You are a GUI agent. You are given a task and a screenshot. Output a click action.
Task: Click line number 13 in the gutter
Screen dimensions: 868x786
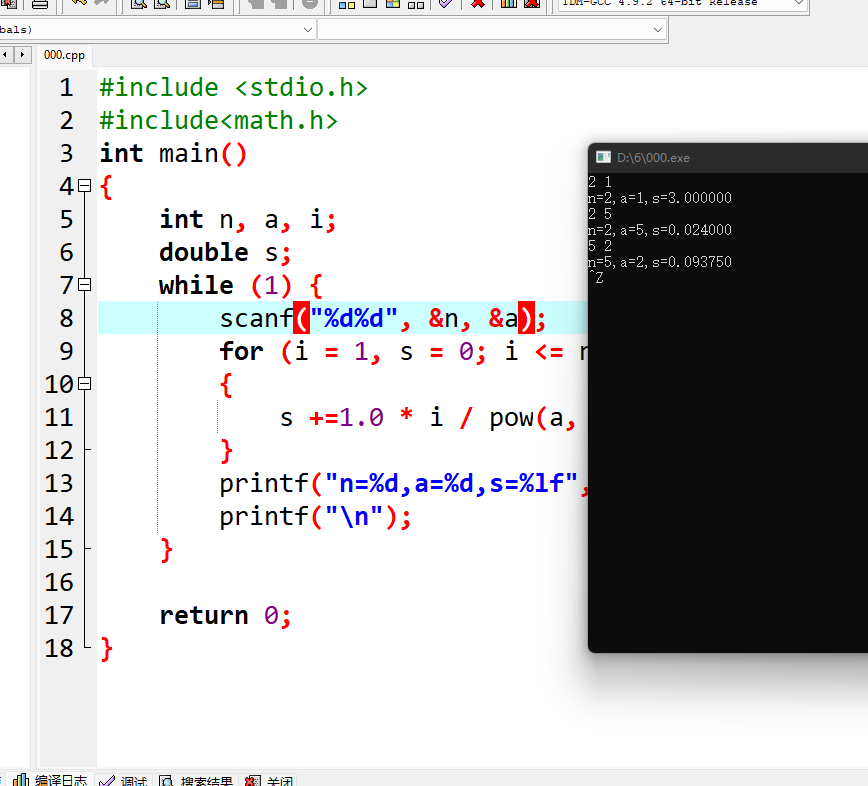click(59, 483)
